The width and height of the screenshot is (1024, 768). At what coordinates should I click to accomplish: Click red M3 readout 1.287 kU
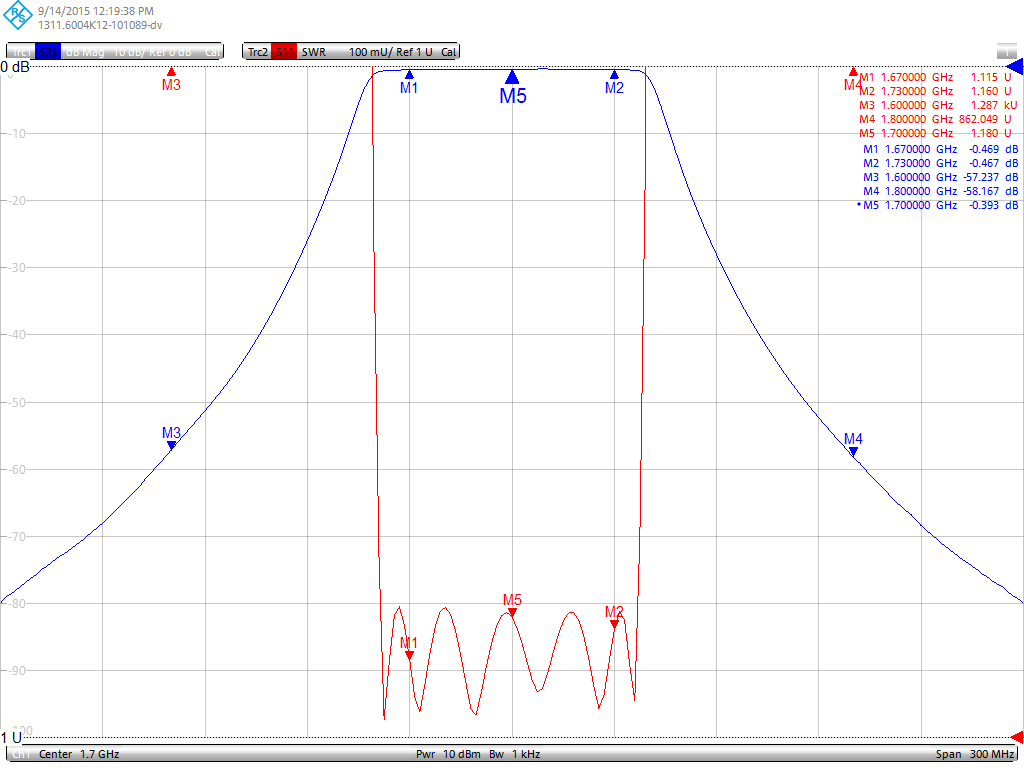[938, 105]
